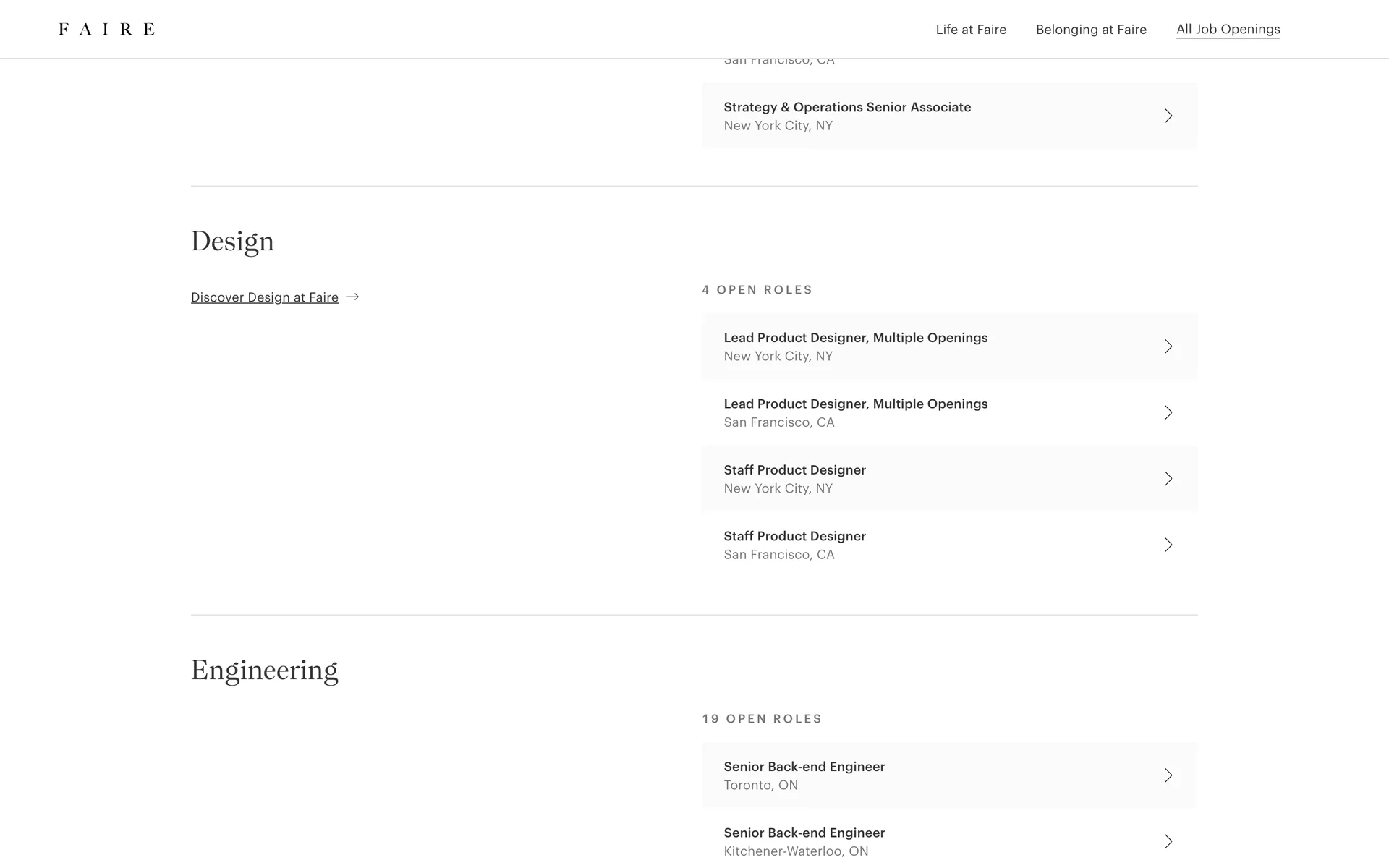Click chevron on Lead Product Designer San Francisco row
This screenshot has height=868, width=1389.
click(1168, 412)
